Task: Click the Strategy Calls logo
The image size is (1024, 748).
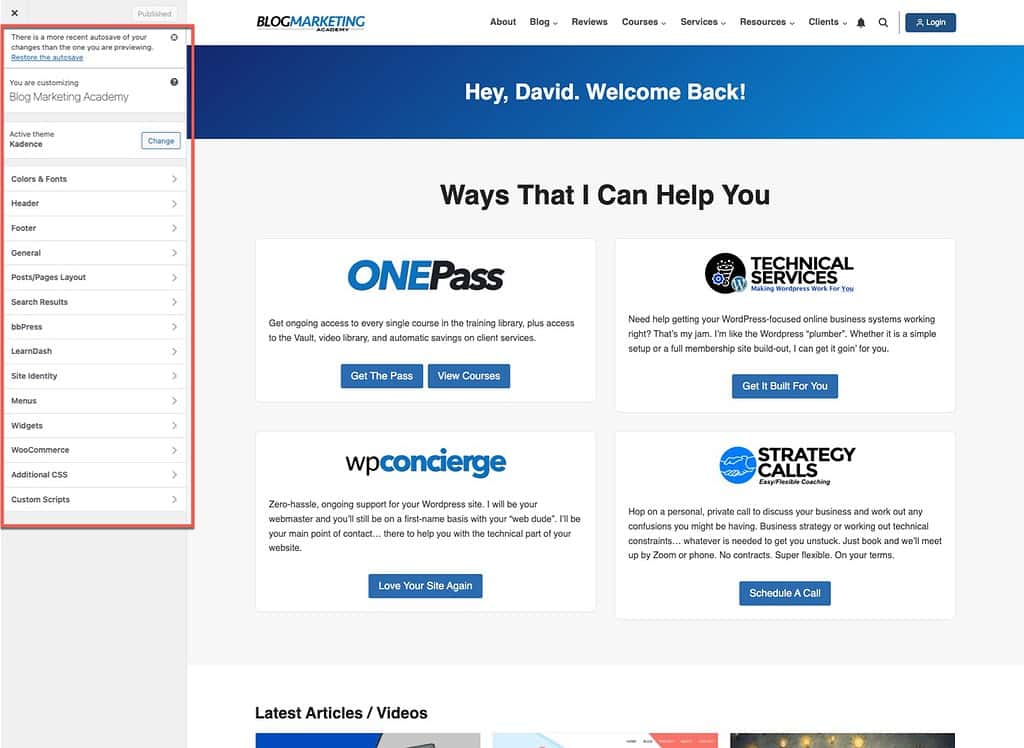Action: click(787, 465)
